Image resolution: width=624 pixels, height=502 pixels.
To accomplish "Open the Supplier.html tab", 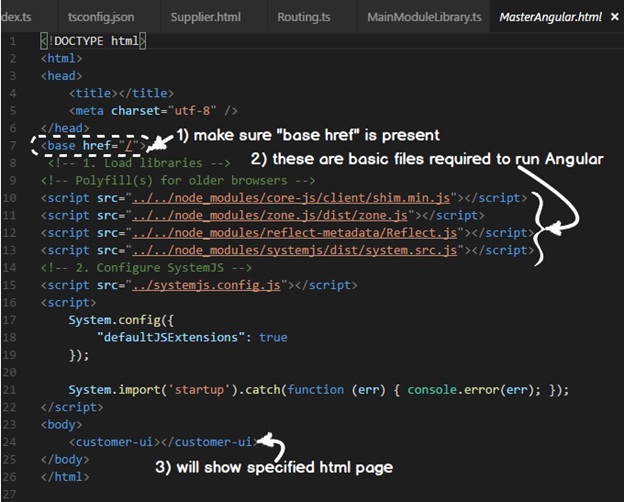I will [x=205, y=18].
